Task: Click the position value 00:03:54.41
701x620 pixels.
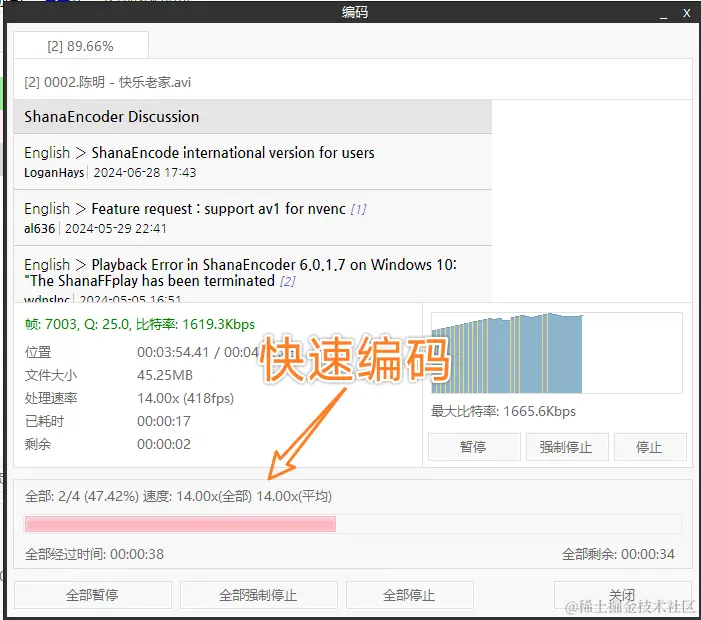Action: point(173,352)
